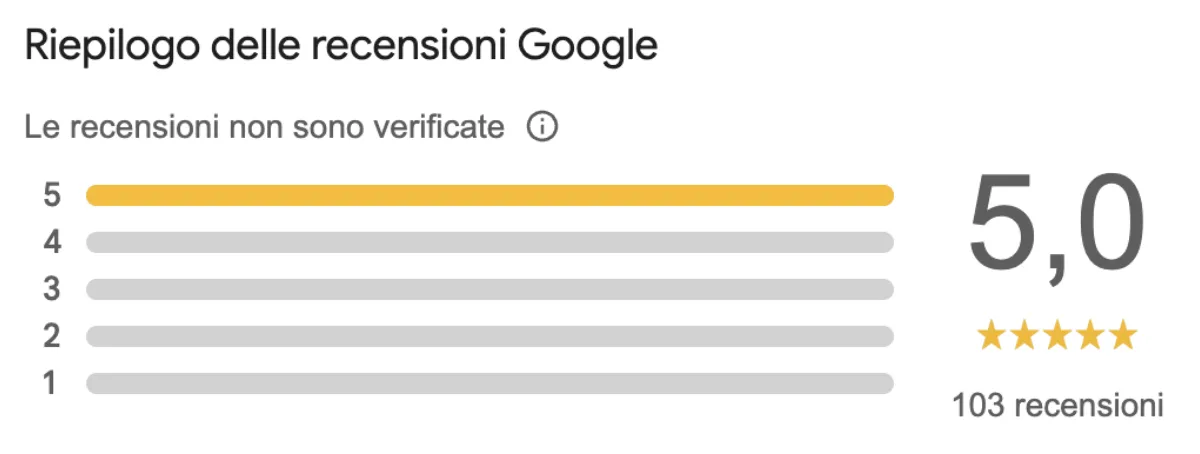Image resolution: width=1200 pixels, height=454 pixels.
Task: Click the Le recensioni non sono verificate text
Action: tap(265, 128)
